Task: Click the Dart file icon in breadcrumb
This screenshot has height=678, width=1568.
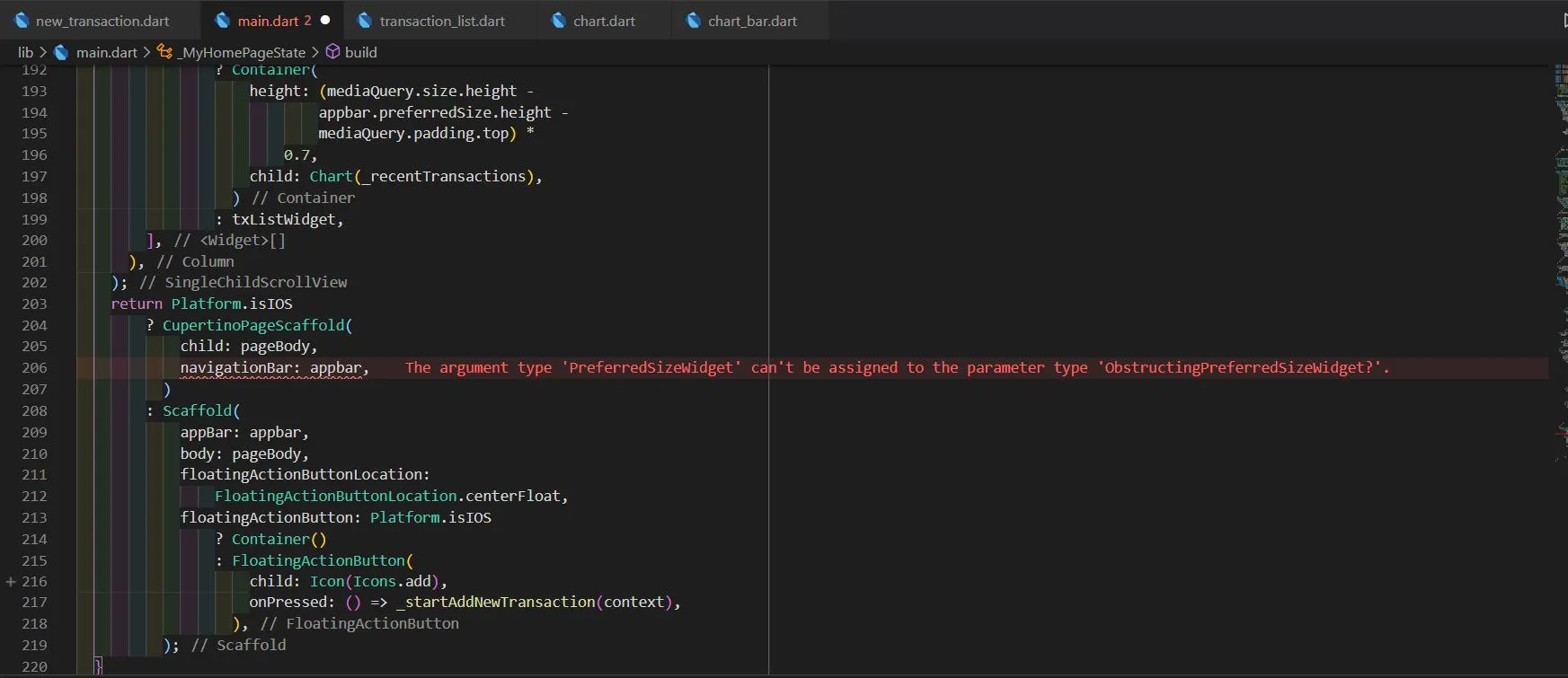Action: pos(61,52)
